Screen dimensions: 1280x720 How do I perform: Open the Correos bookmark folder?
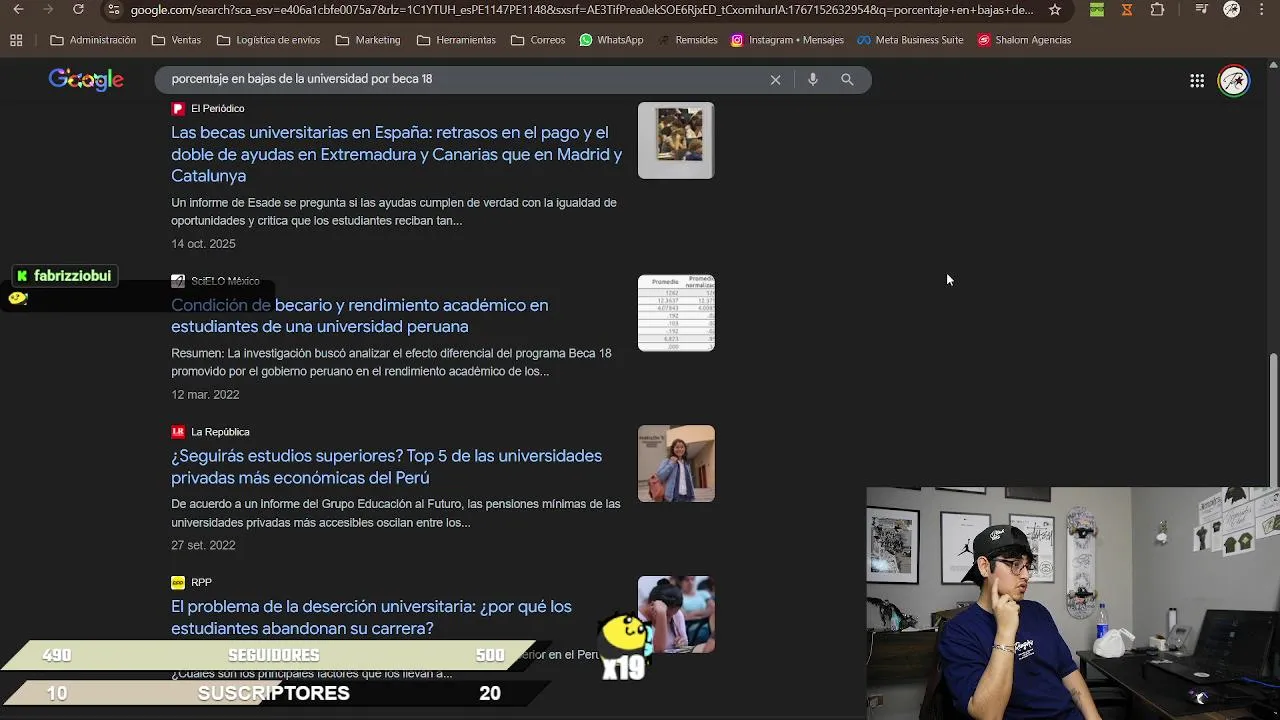538,40
